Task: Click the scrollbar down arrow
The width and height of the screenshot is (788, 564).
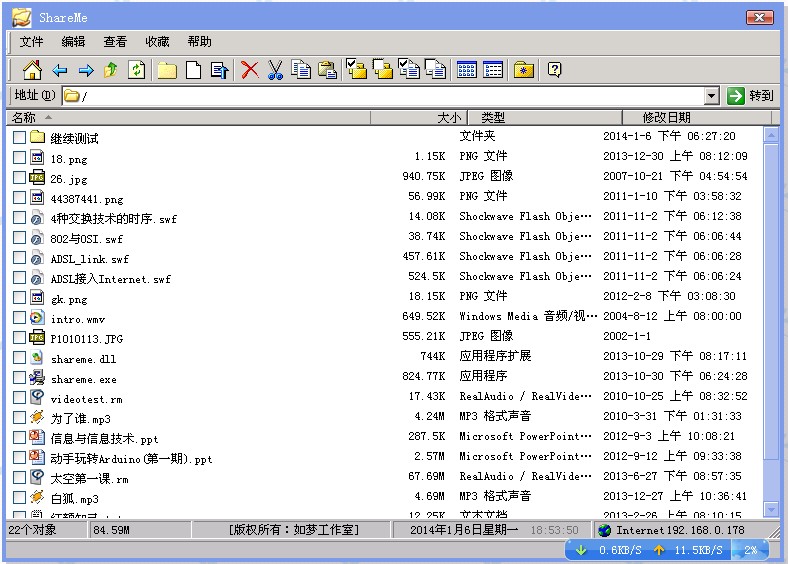Action: 771,510
